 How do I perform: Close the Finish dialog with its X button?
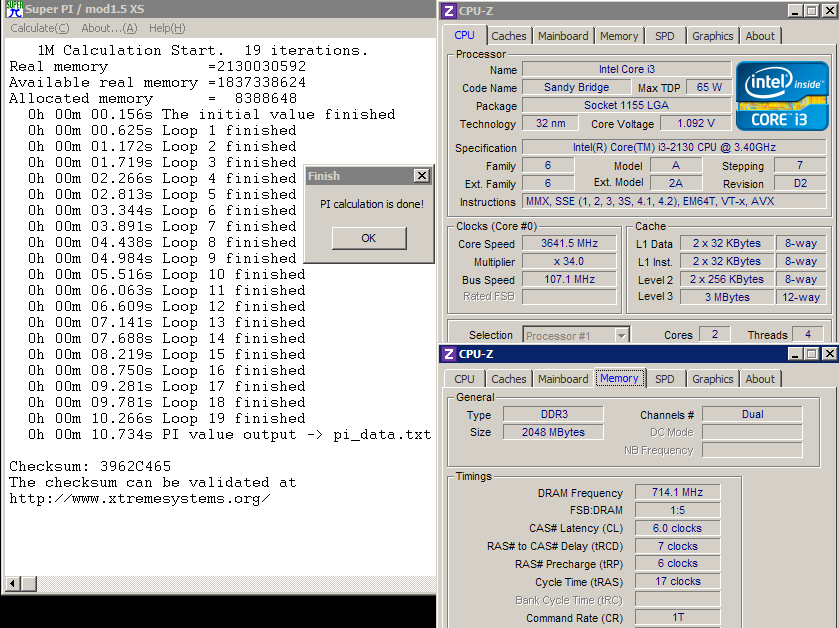click(422, 175)
